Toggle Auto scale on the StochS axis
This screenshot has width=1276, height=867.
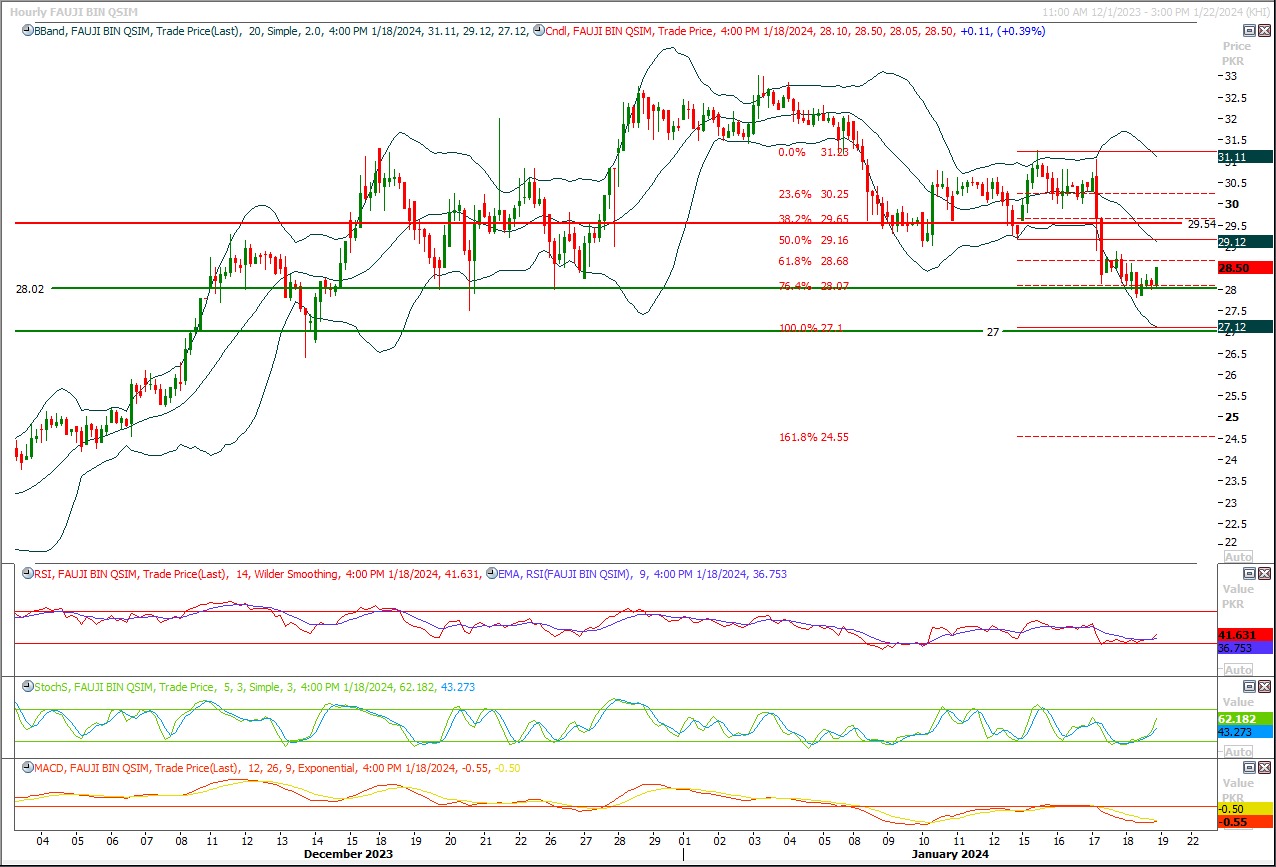point(1238,751)
